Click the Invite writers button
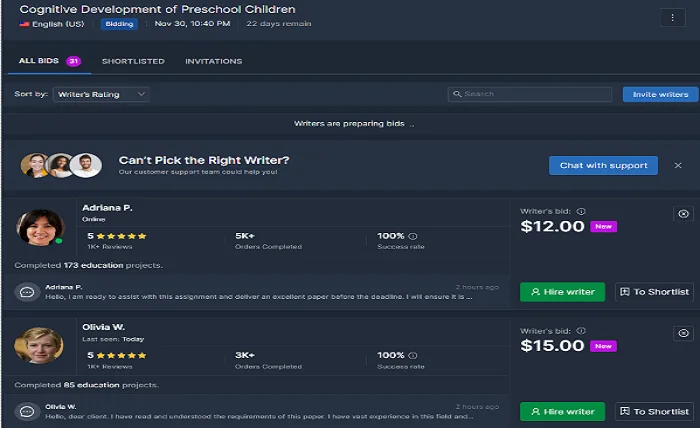Viewport: 700px width, 428px height. pos(660,94)
